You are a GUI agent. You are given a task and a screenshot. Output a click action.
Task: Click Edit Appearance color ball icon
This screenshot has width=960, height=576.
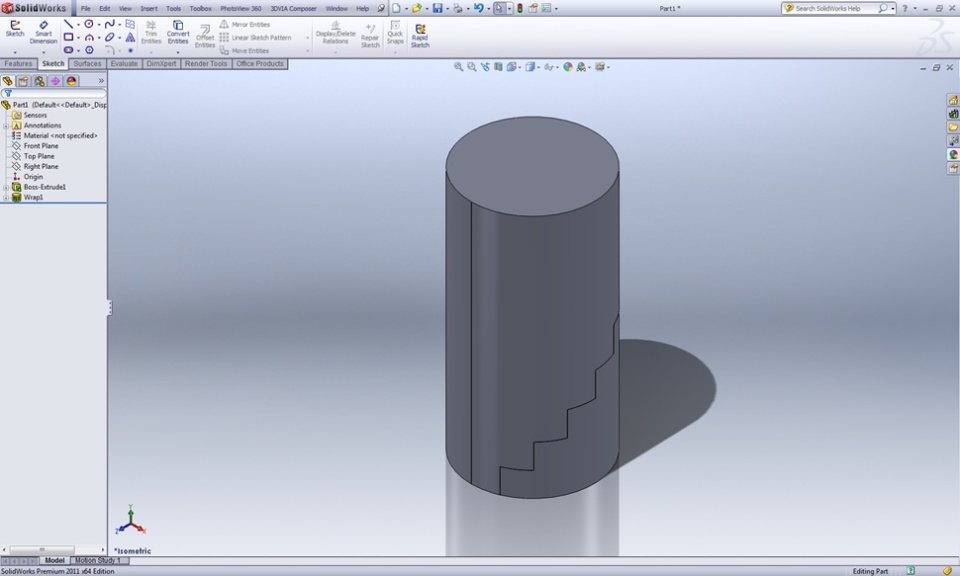coord(568,67)
